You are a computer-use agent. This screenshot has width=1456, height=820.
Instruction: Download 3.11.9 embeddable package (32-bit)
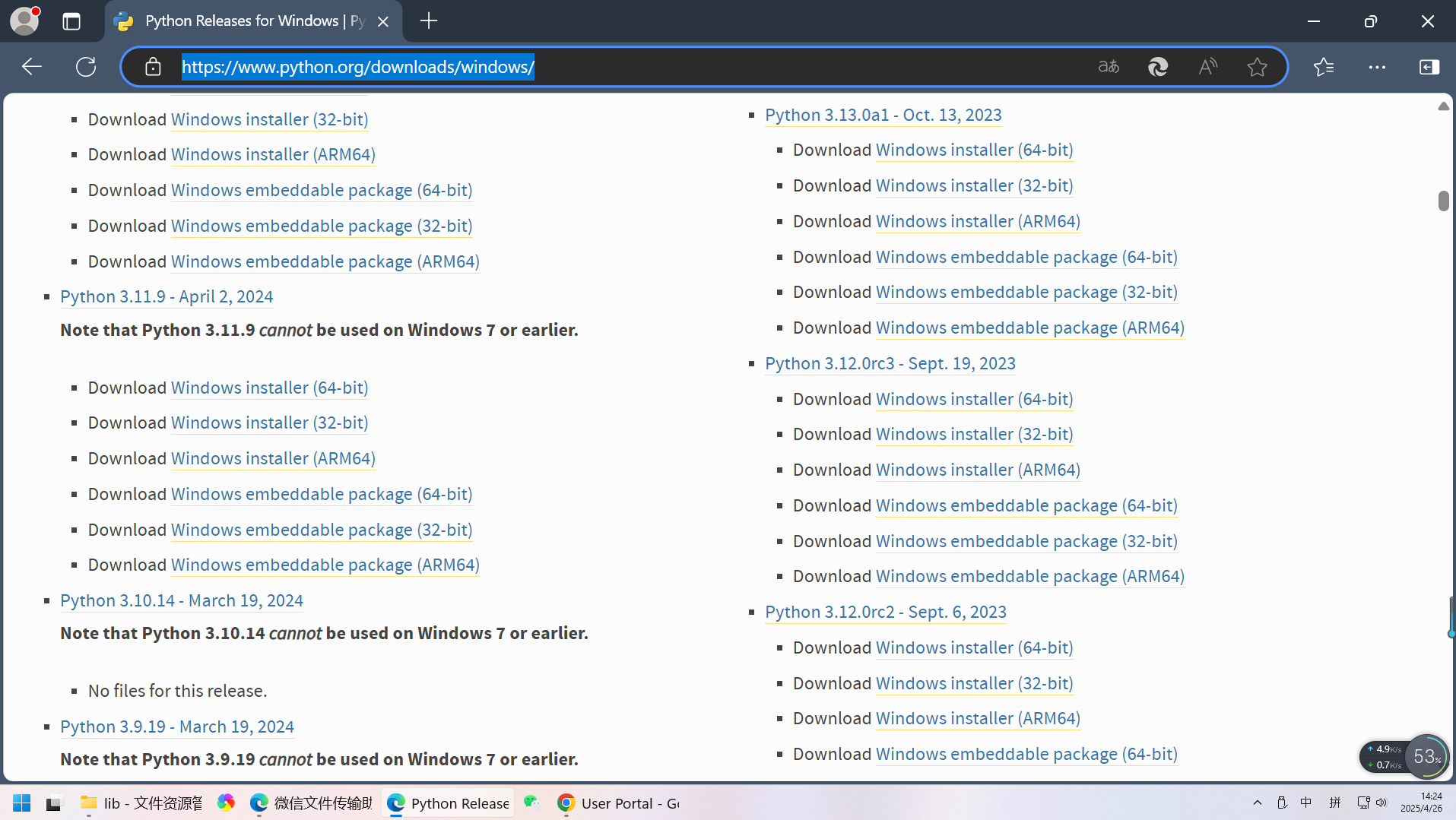[x=322, y=530]
